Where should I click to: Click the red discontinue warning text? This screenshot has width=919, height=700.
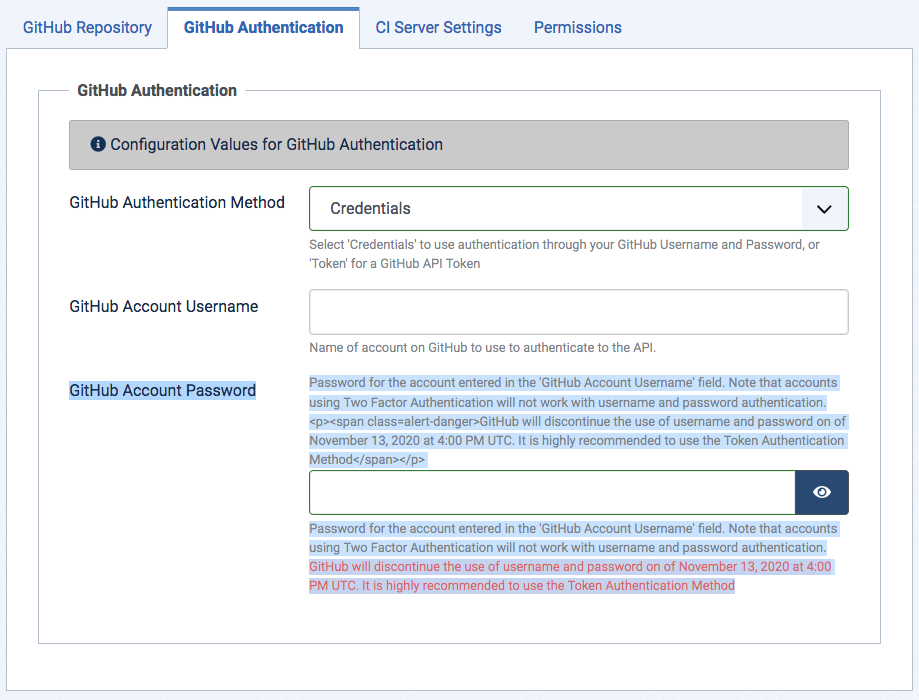[x=570, y=576]
